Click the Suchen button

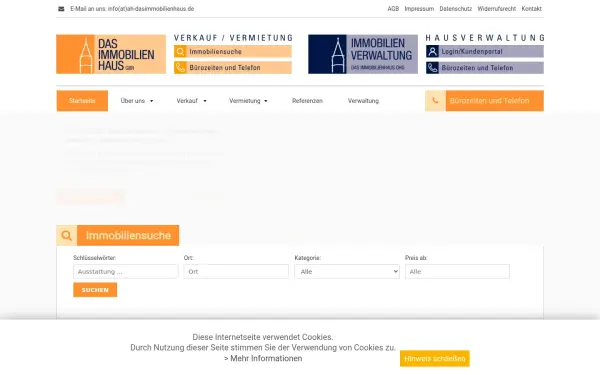click(x=95, y=290)
